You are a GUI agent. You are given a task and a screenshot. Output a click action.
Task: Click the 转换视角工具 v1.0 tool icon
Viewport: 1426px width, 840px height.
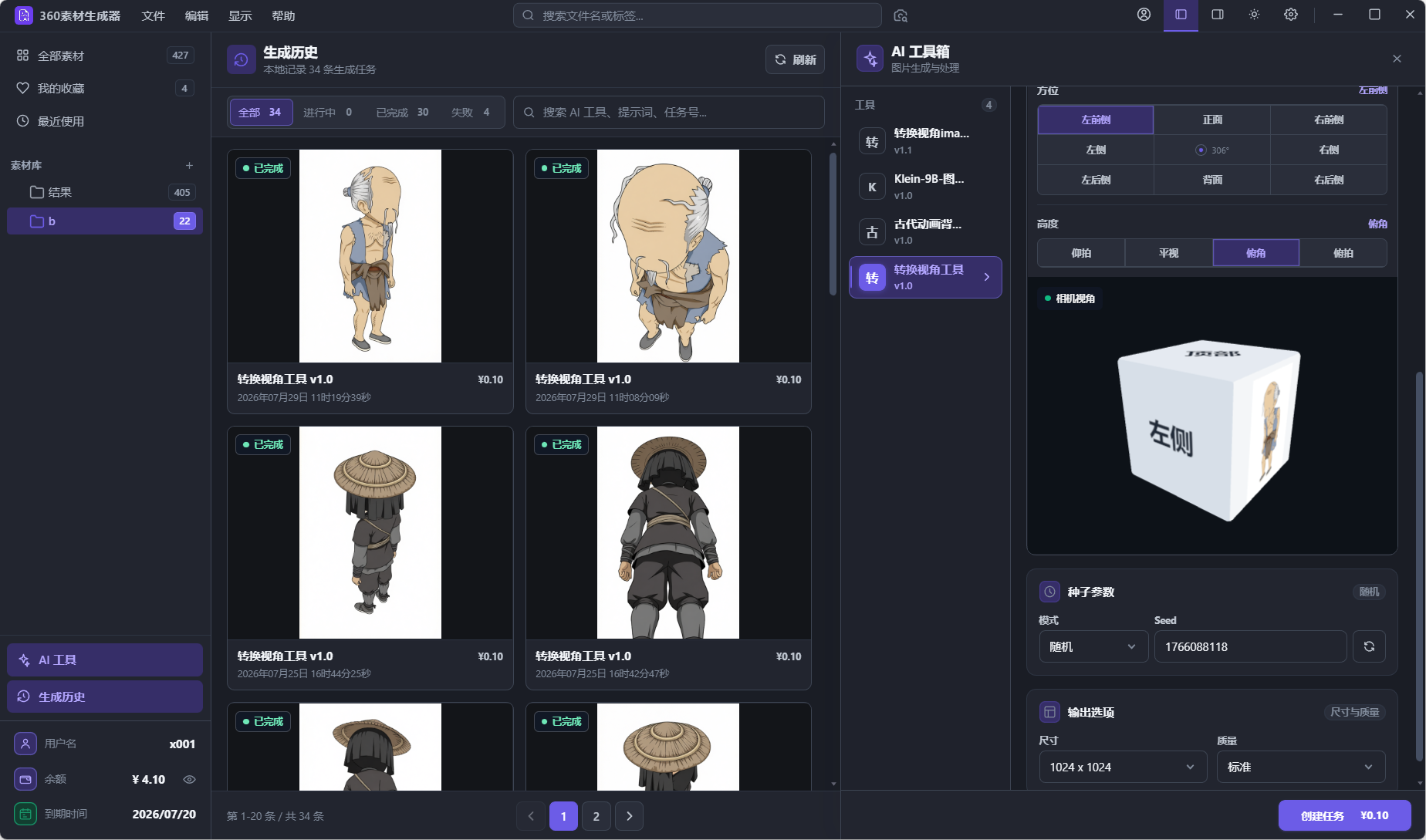coord(872,278)
